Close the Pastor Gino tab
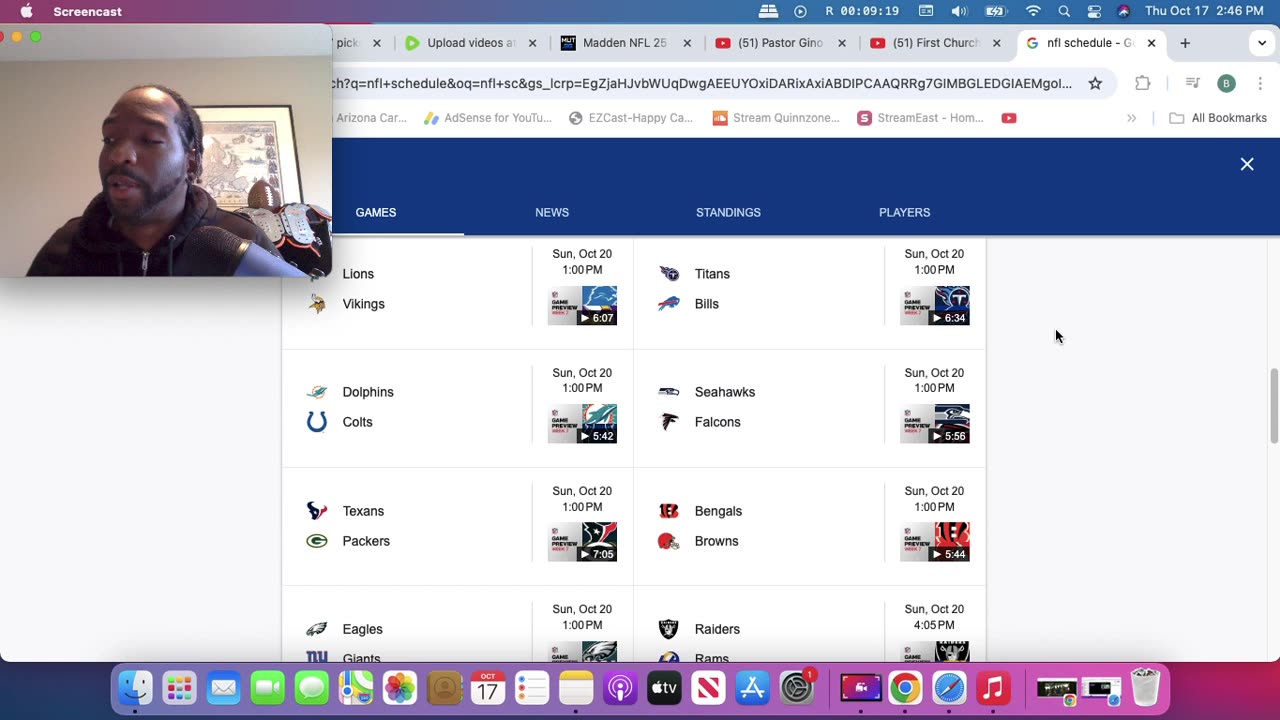Screen dimensions: 1280x720 (x=841, y=43)
